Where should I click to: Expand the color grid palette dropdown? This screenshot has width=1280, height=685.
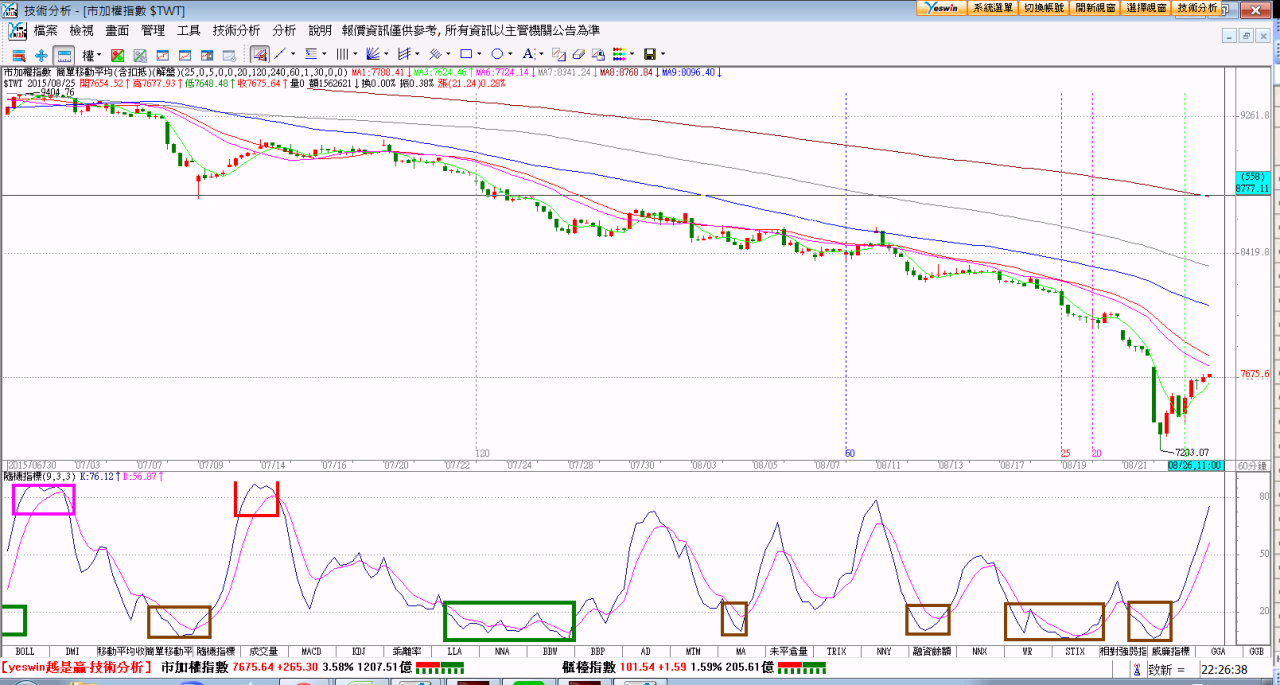(632, 54)
